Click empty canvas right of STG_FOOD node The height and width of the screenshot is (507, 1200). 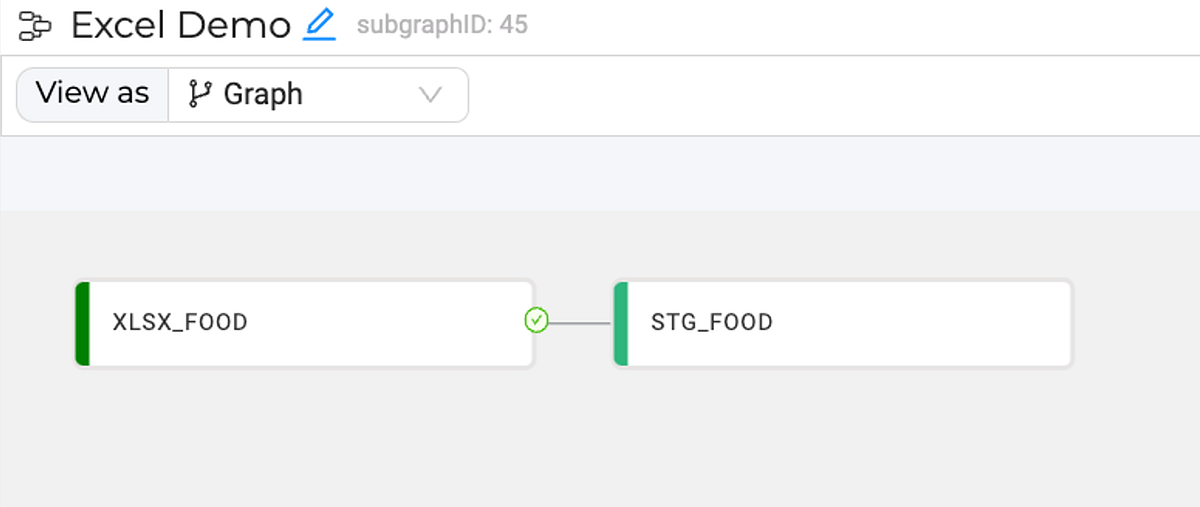click(1136, 323)
